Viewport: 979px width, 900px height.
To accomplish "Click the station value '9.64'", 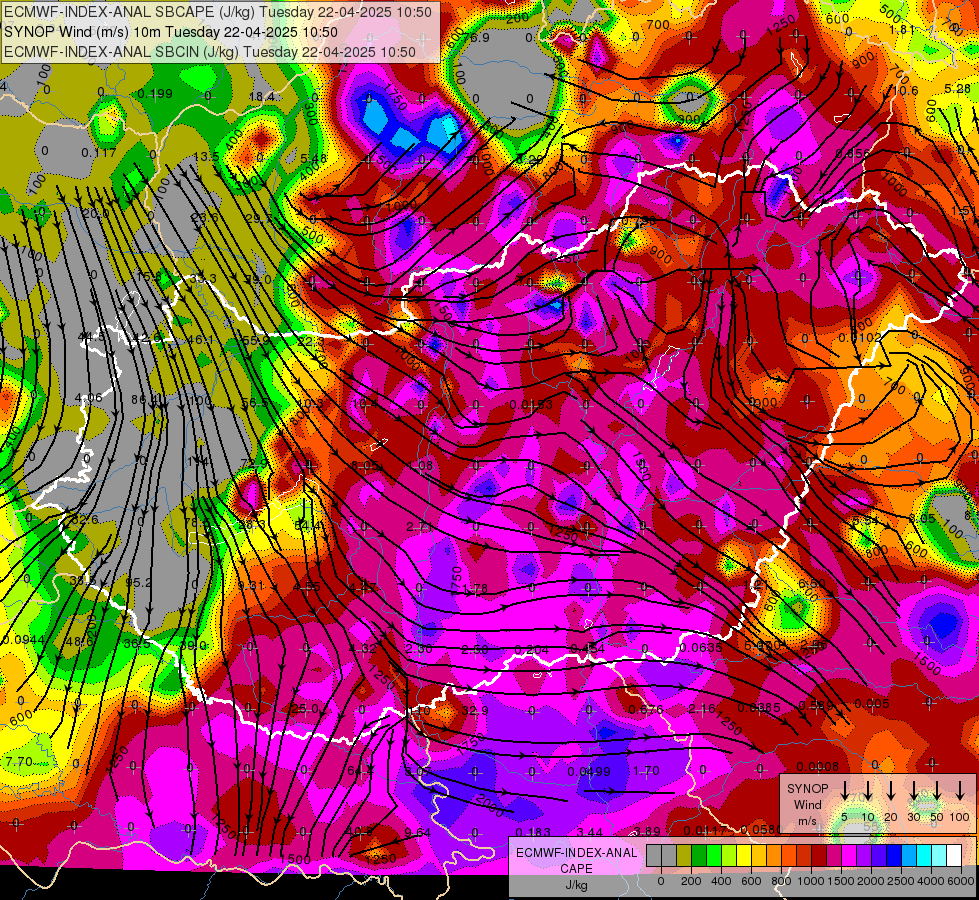I will tap(418, 833).
